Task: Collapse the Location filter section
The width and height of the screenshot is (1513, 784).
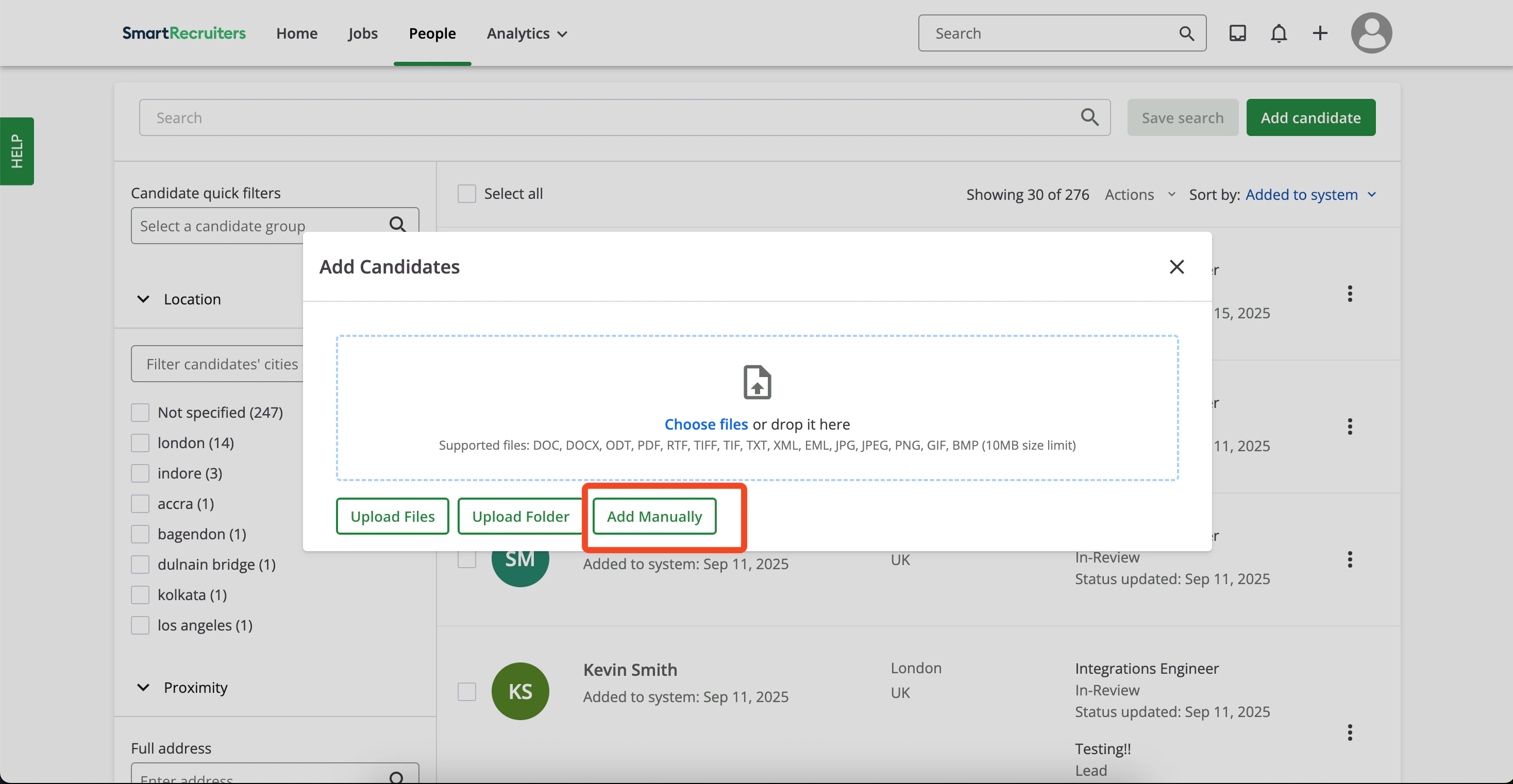Action: pyautogui.click(x=143, y=299)
